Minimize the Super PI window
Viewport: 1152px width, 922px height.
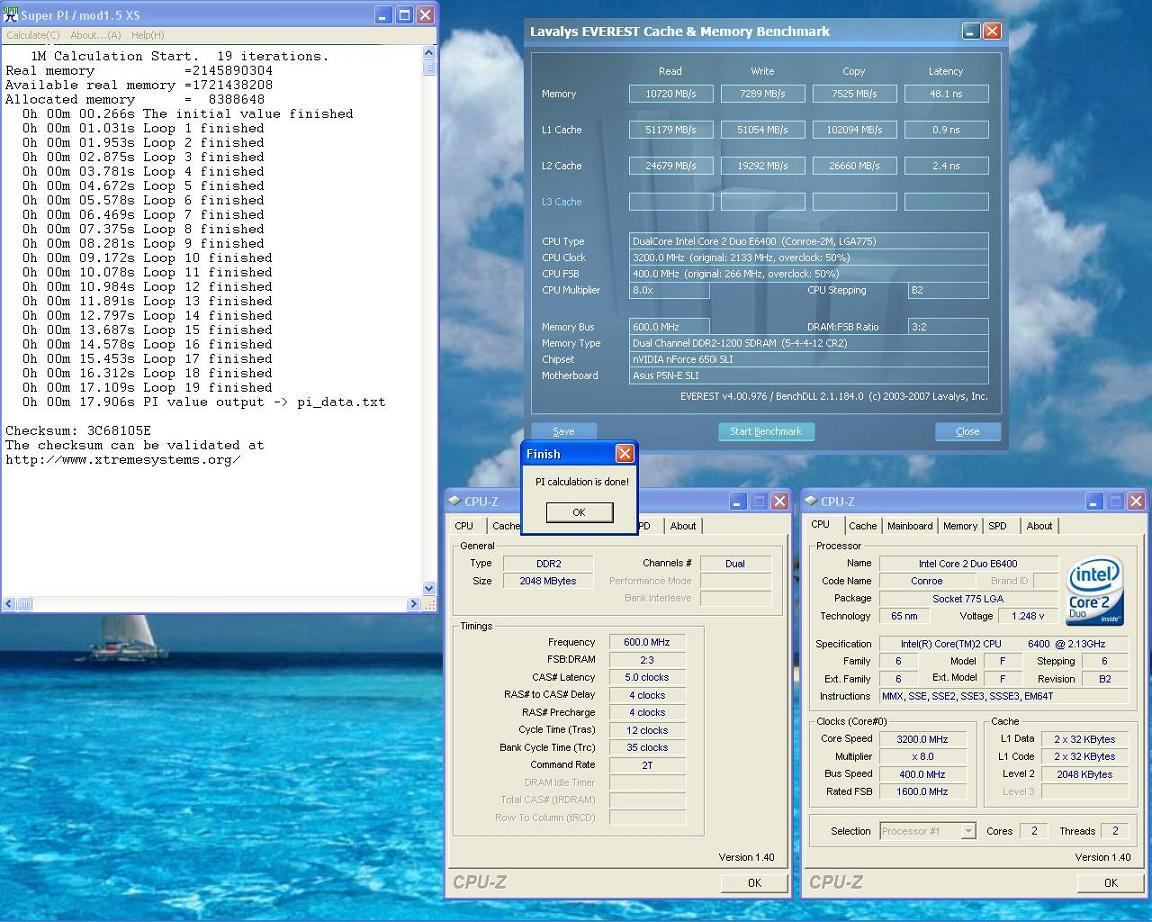[383, 15]
